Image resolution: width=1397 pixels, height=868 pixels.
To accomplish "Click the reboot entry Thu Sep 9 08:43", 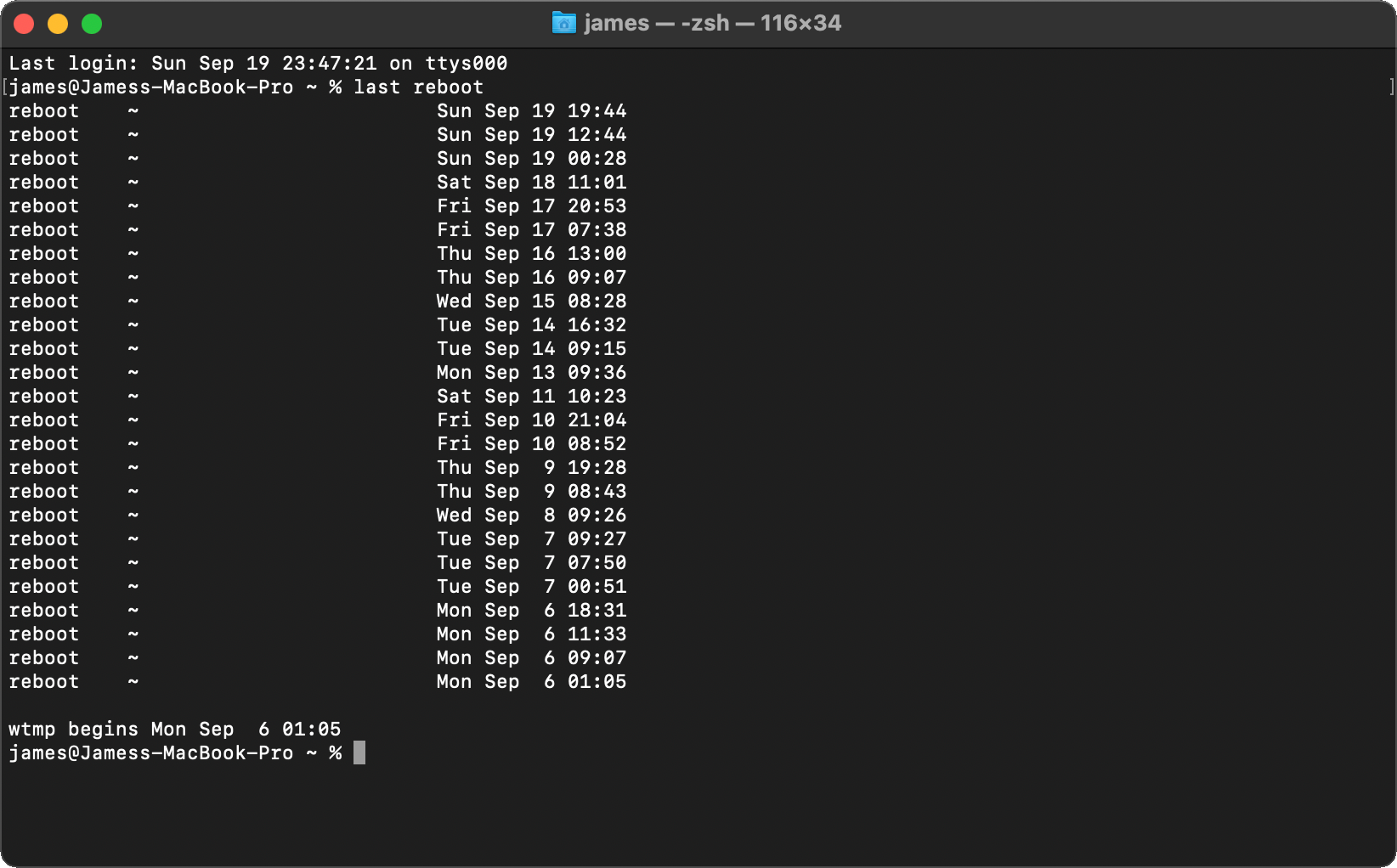I will pos(318,492).
